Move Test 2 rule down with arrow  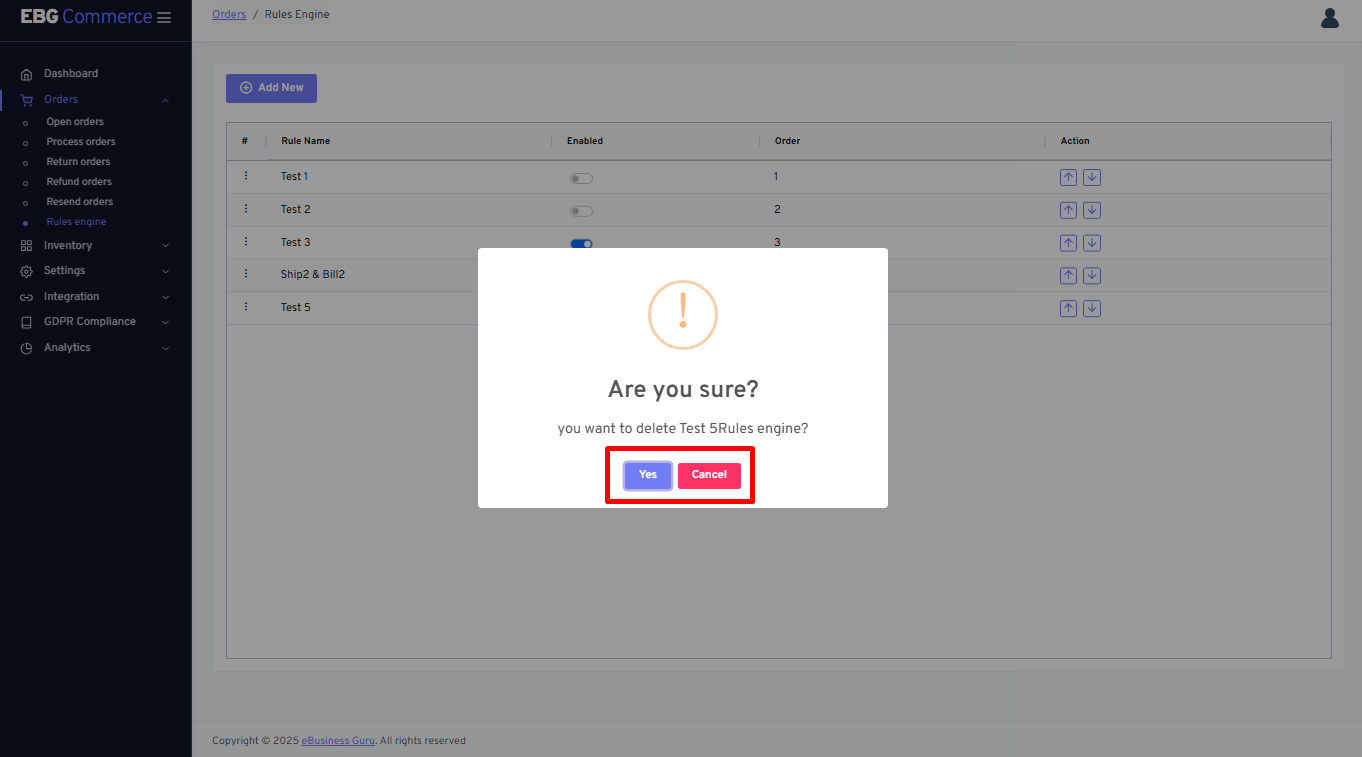click(x=1092, y=210)
